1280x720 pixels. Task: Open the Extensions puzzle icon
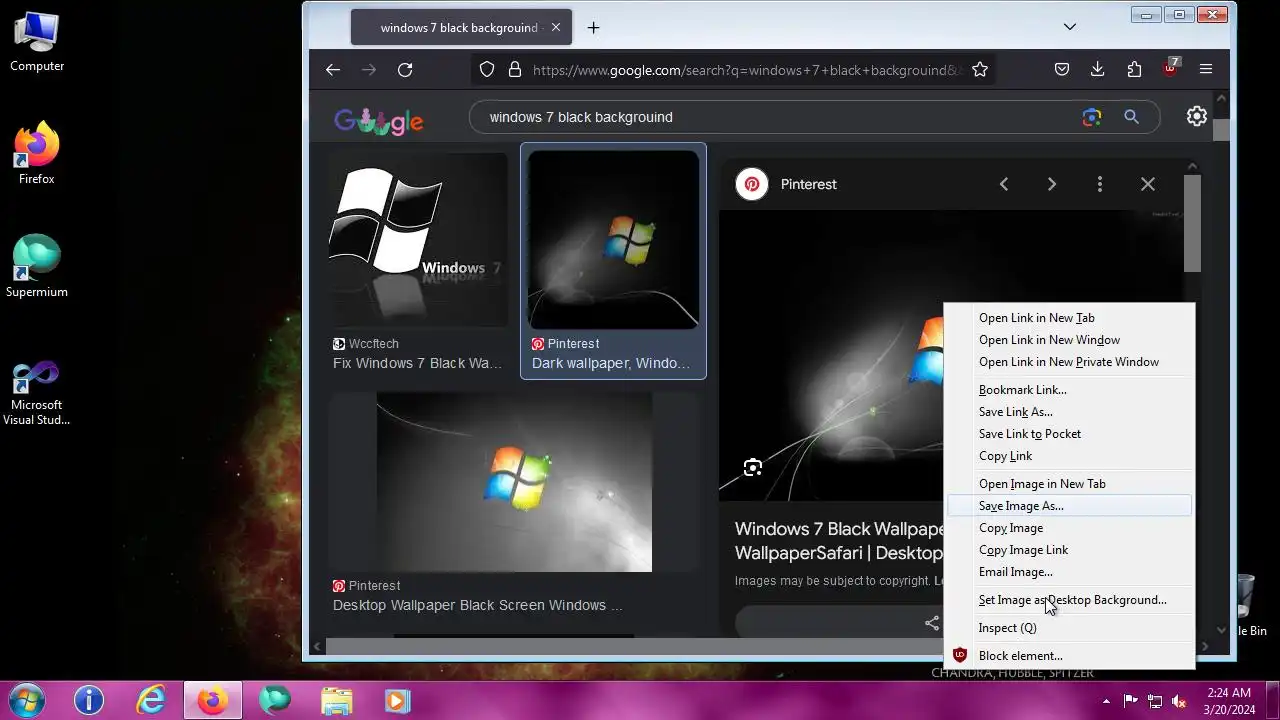coord(1134,70)
